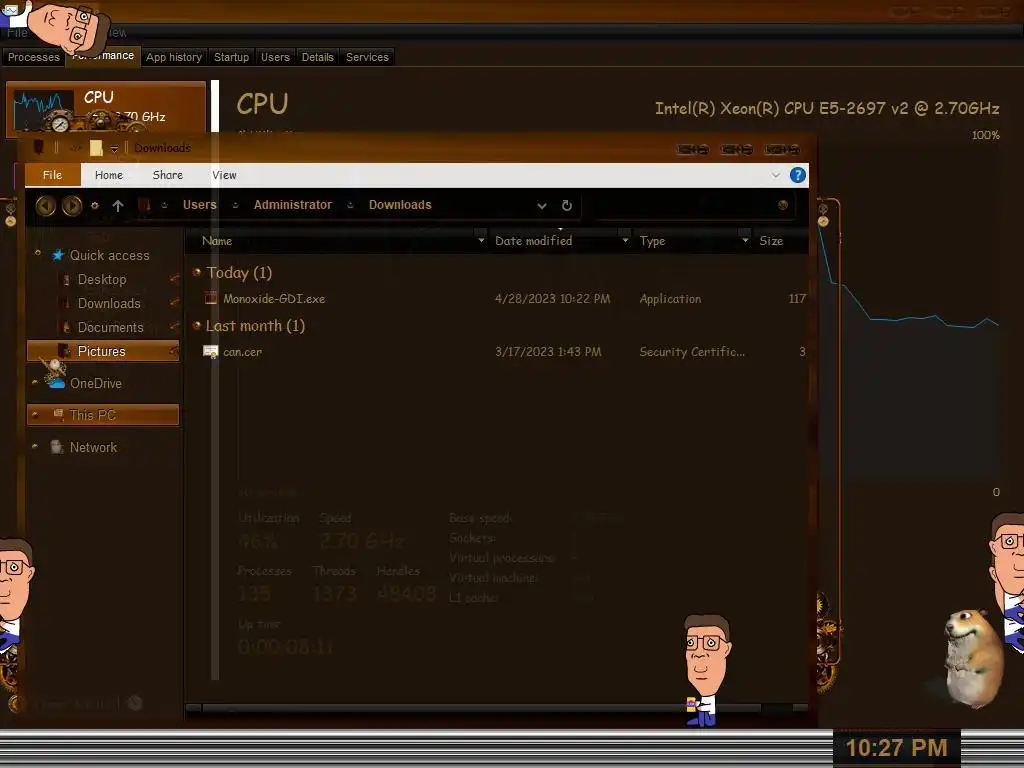Click the folder icon in Explorer title bar
1024x768 pixels.
pyautogui.click(x=96, y=148)
